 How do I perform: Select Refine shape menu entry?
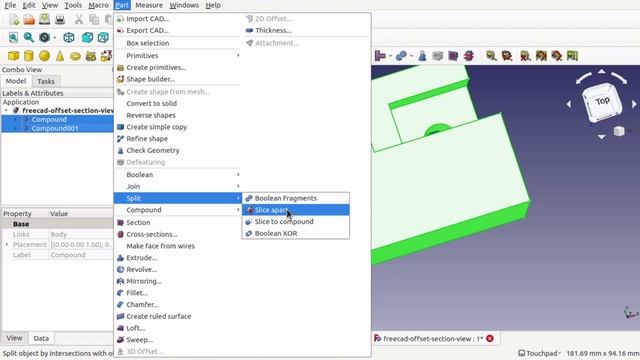tap(178, 139)
